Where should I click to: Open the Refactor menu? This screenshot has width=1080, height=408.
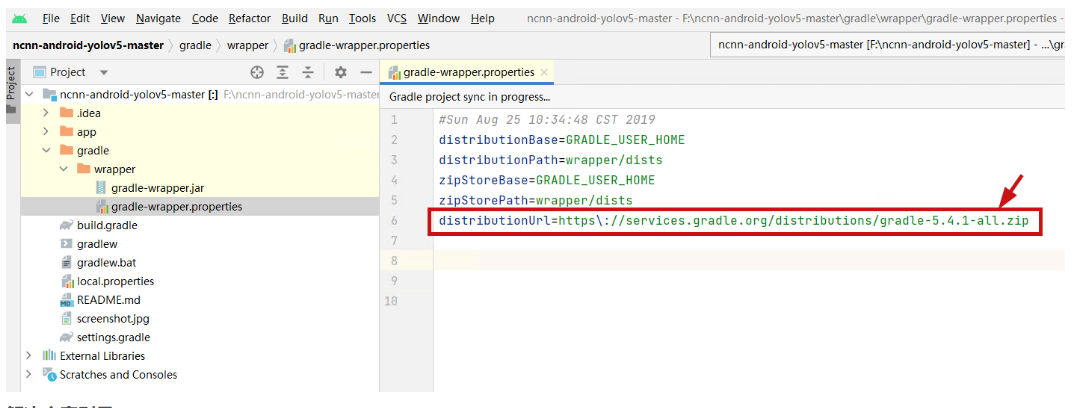(250, 19)
